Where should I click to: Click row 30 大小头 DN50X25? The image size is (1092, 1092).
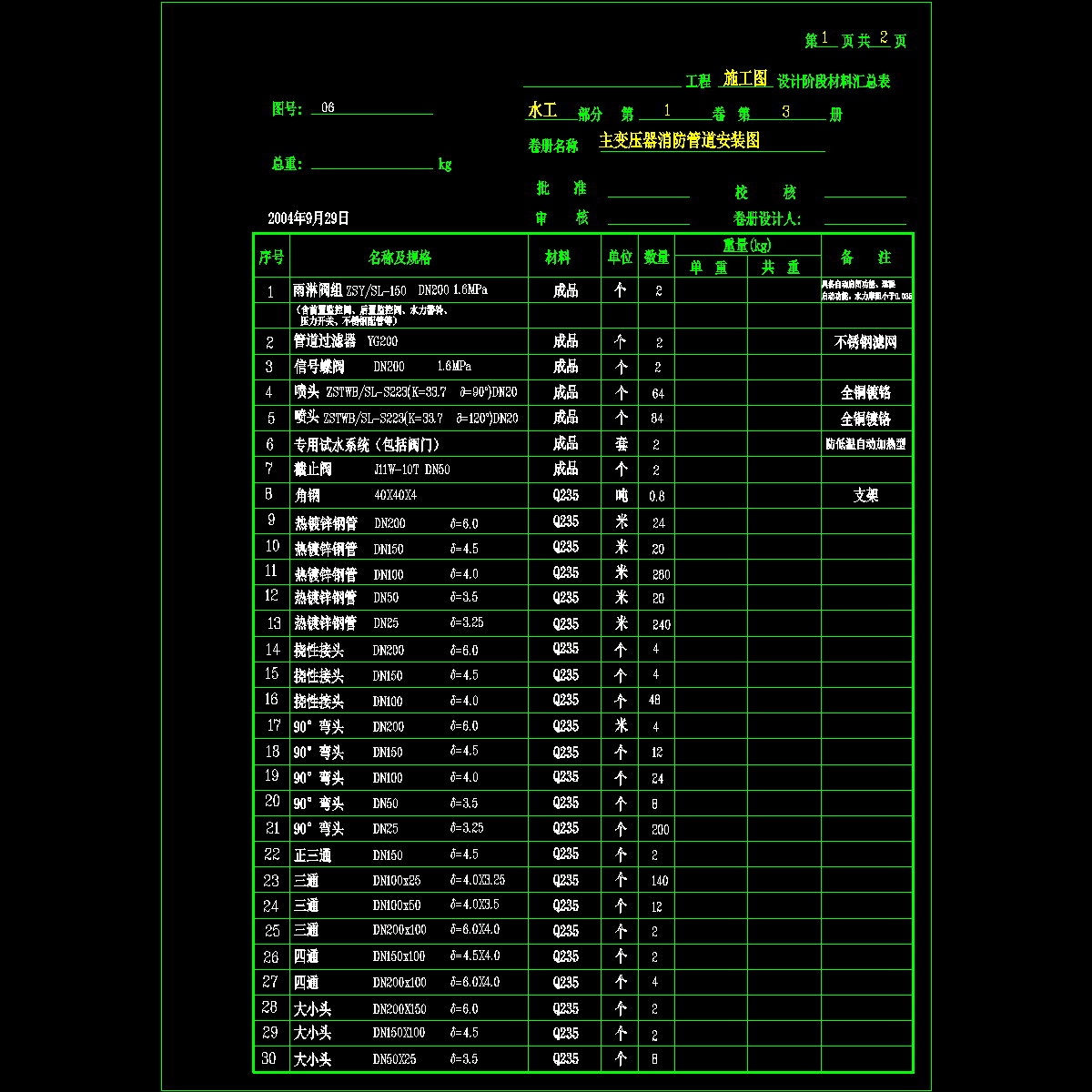coord(385,1059)
